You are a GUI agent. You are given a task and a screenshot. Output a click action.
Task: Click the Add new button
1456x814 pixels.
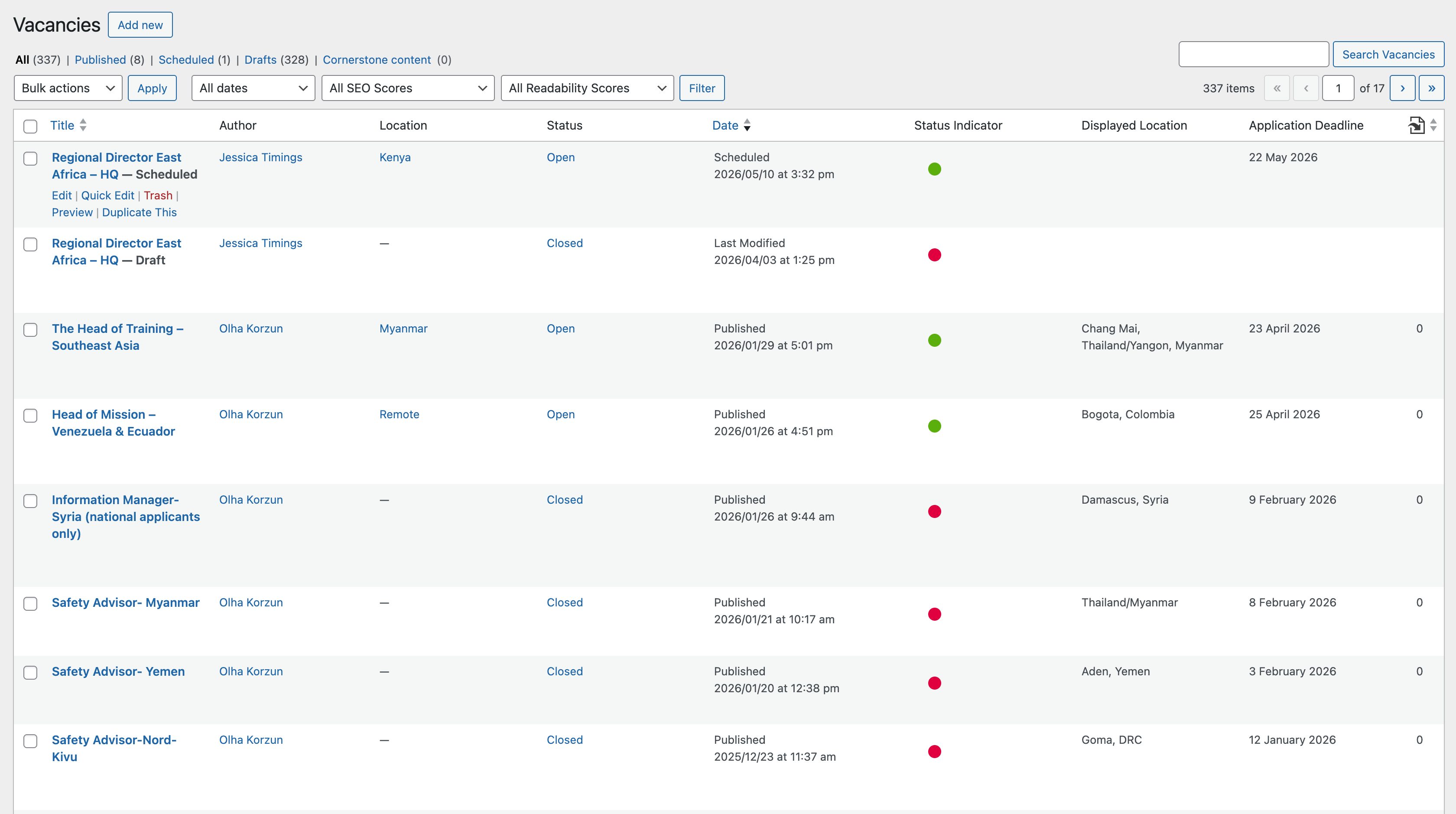pos(140,25)
